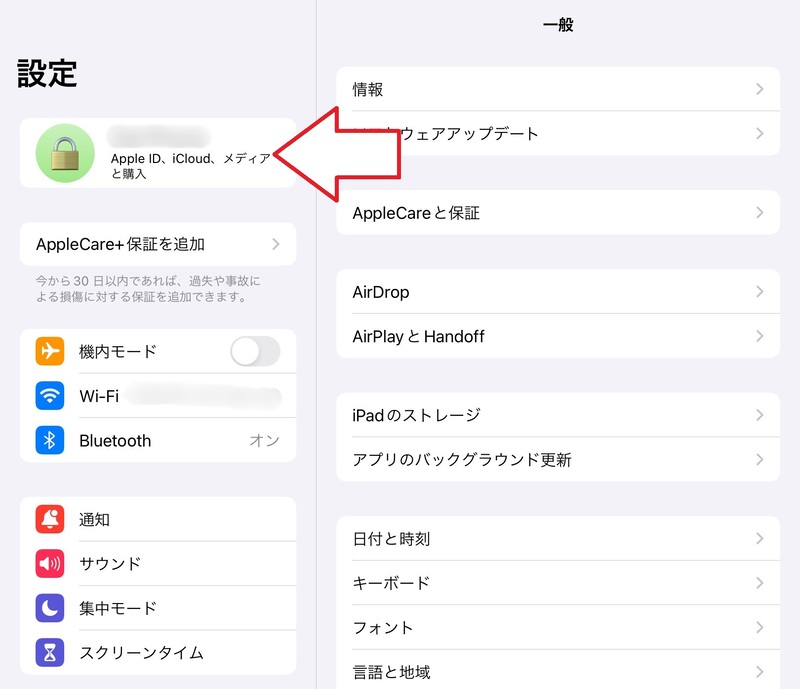Viewport: 800px width, 689px height.
Task: Open 通知 in the settings sidebar
Action: [x=158, y=519]
